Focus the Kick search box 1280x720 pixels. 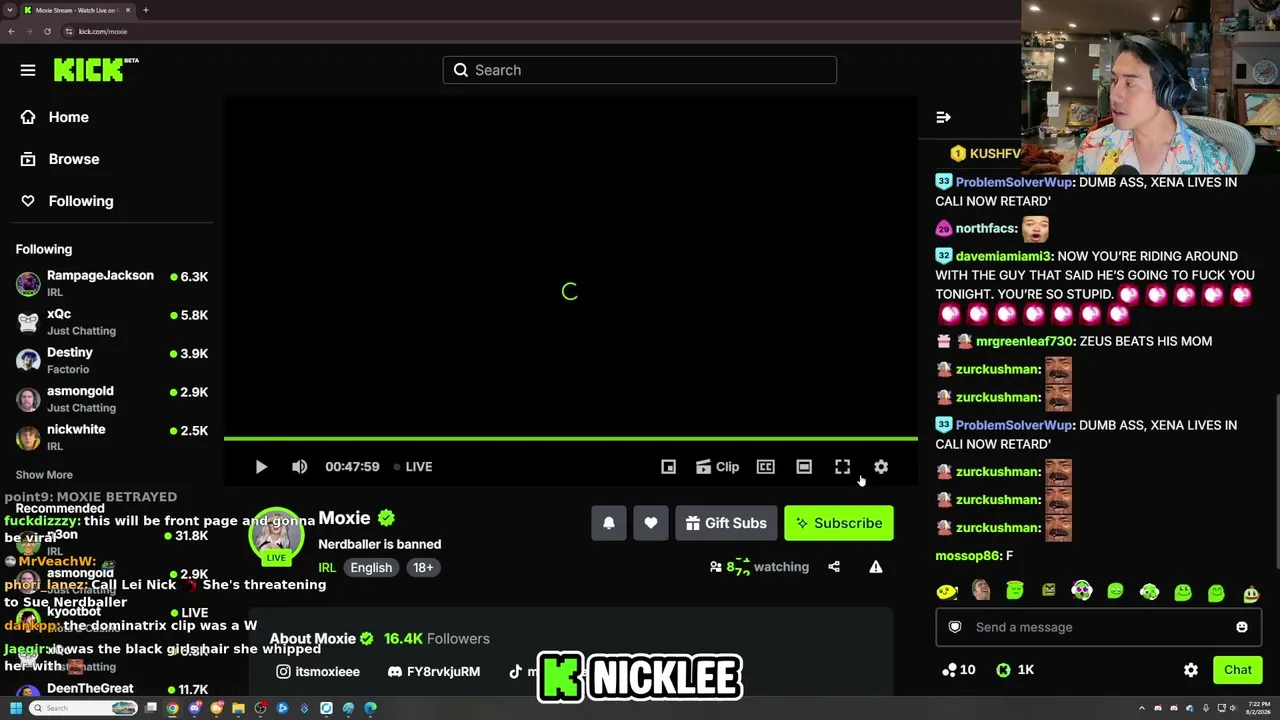[640, 70]
